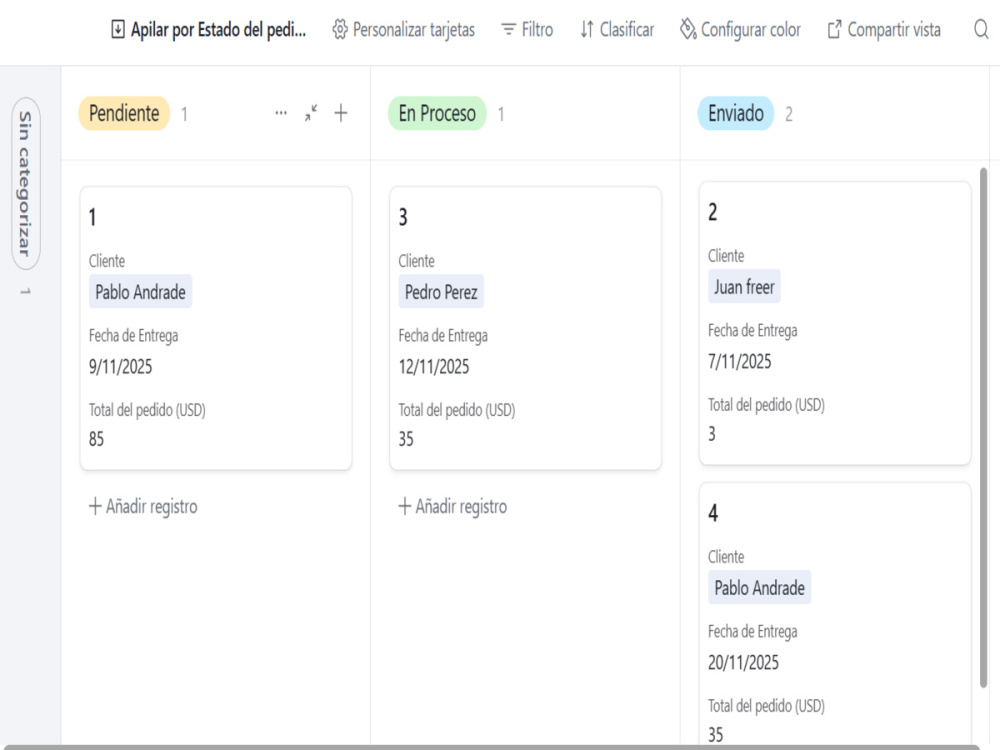This screenshot has height=750, width=1000.
Task: Click Añadir registro under Pendiente column
Action: [x=143, y=506]
